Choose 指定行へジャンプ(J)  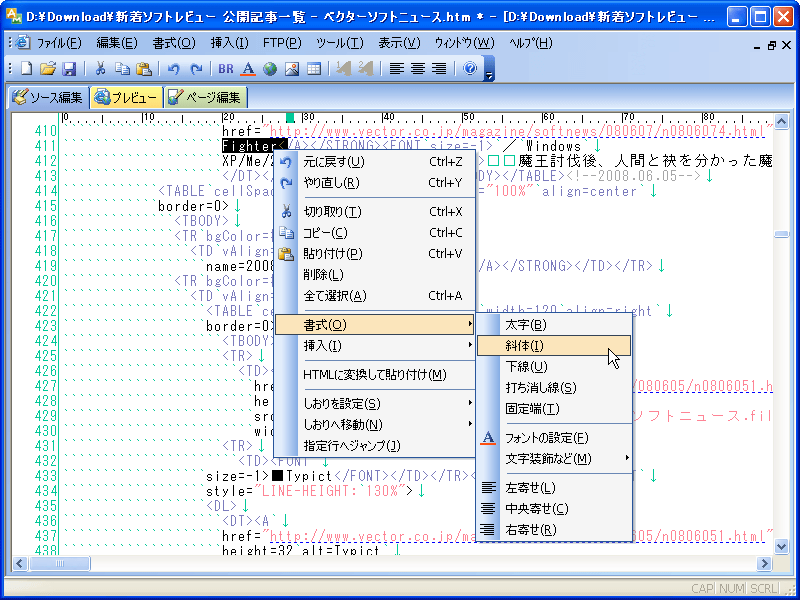click(375, 445)
